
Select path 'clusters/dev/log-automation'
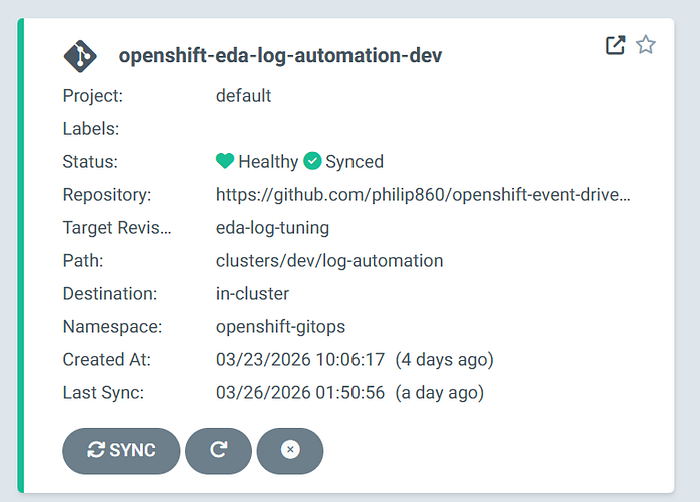(329, 261)
